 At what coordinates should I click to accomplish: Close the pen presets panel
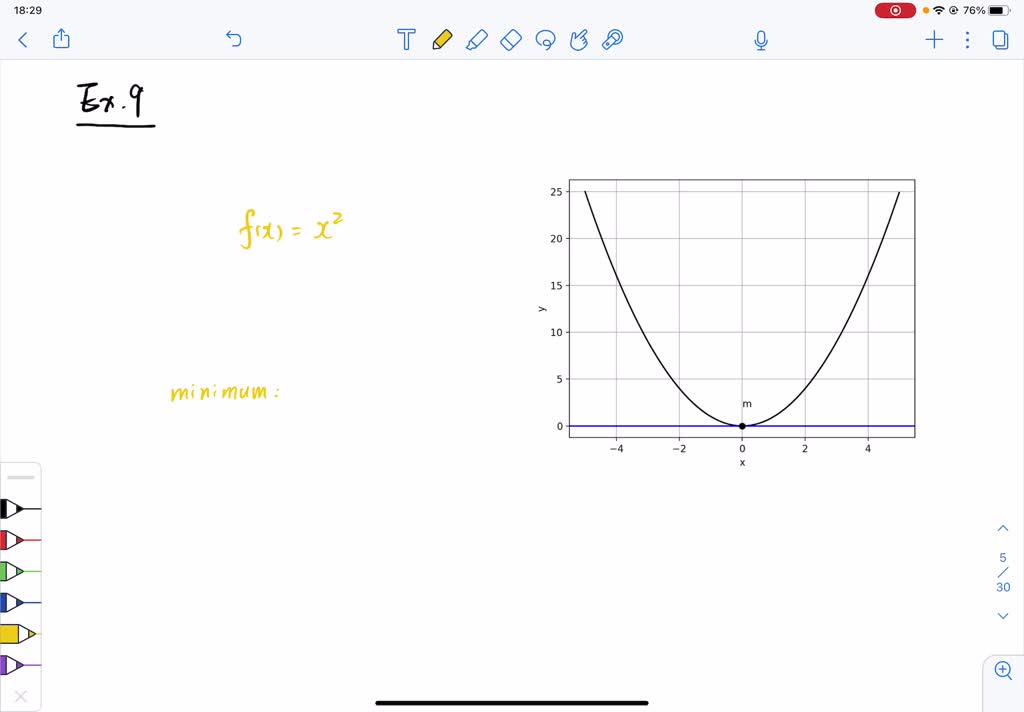pos(22,695)
